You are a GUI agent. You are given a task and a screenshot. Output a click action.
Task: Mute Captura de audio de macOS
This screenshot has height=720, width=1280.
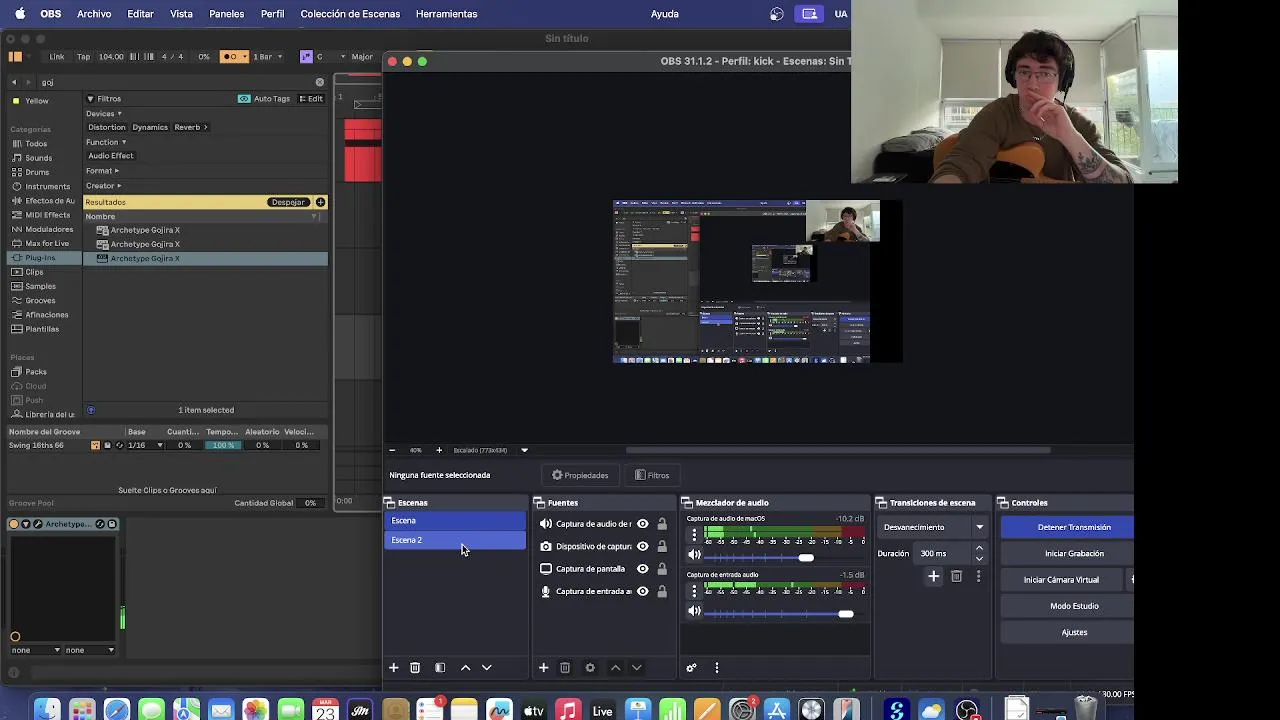click(694, 555)
